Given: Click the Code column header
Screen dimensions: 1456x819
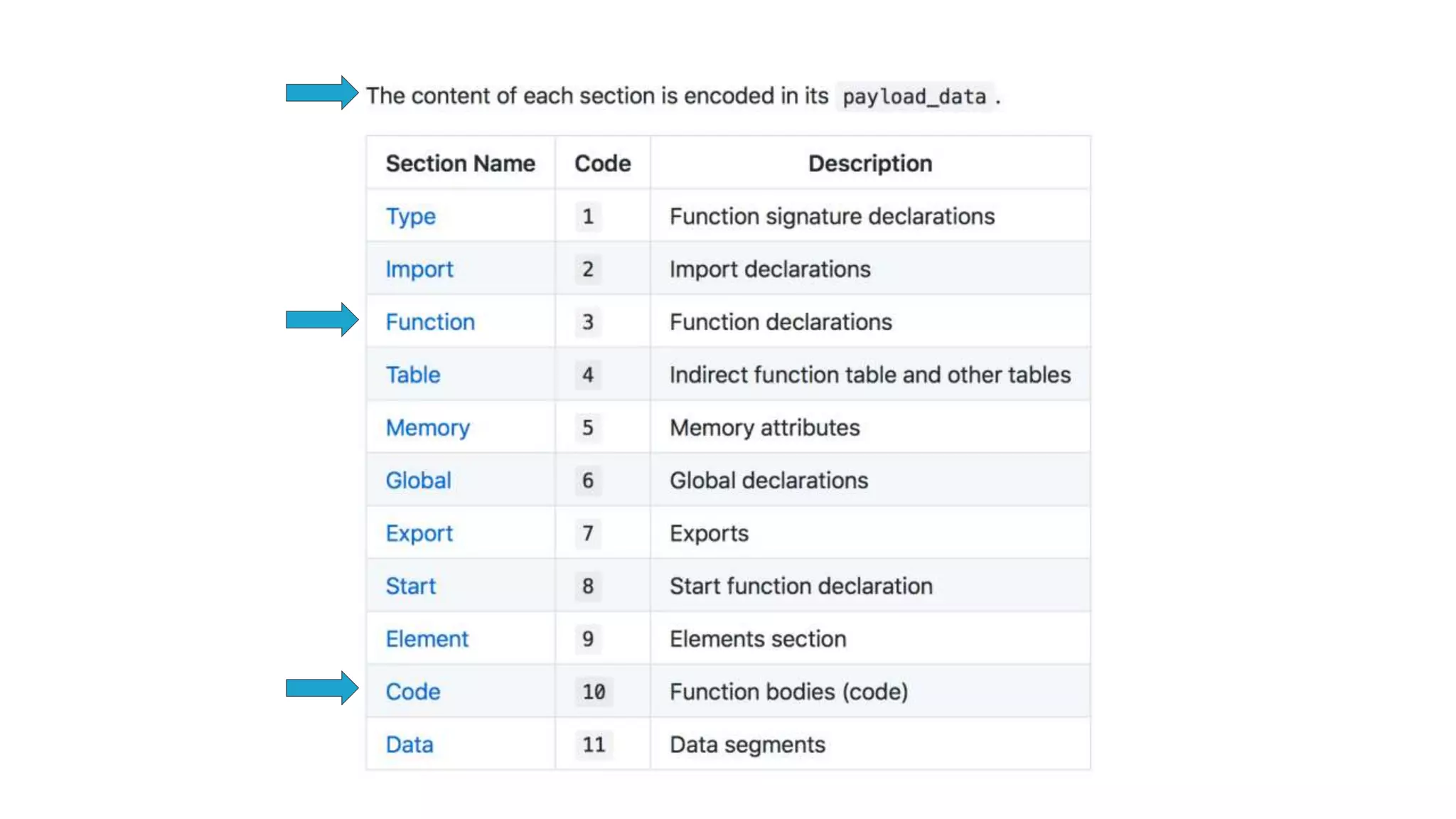Looking at the screenshot, I should pos(602,164).
